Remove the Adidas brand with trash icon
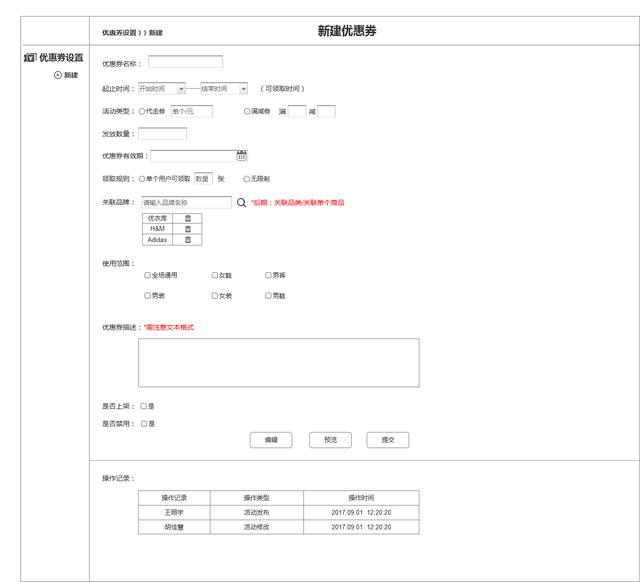Screen dimensions: 640x582 coord(187,240)
